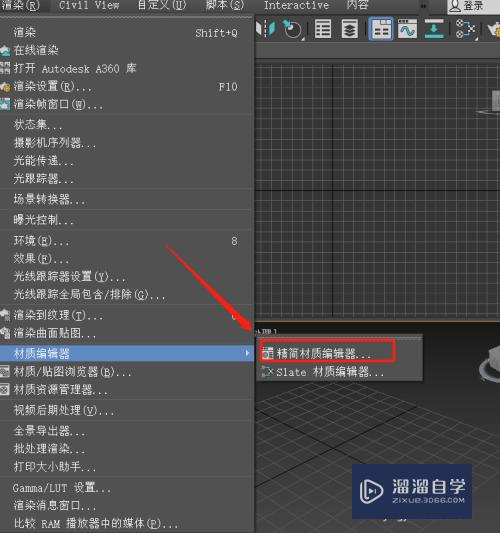Open the 自定义(U) menu
The image size is (500, 533).
(x=162, y=5)
